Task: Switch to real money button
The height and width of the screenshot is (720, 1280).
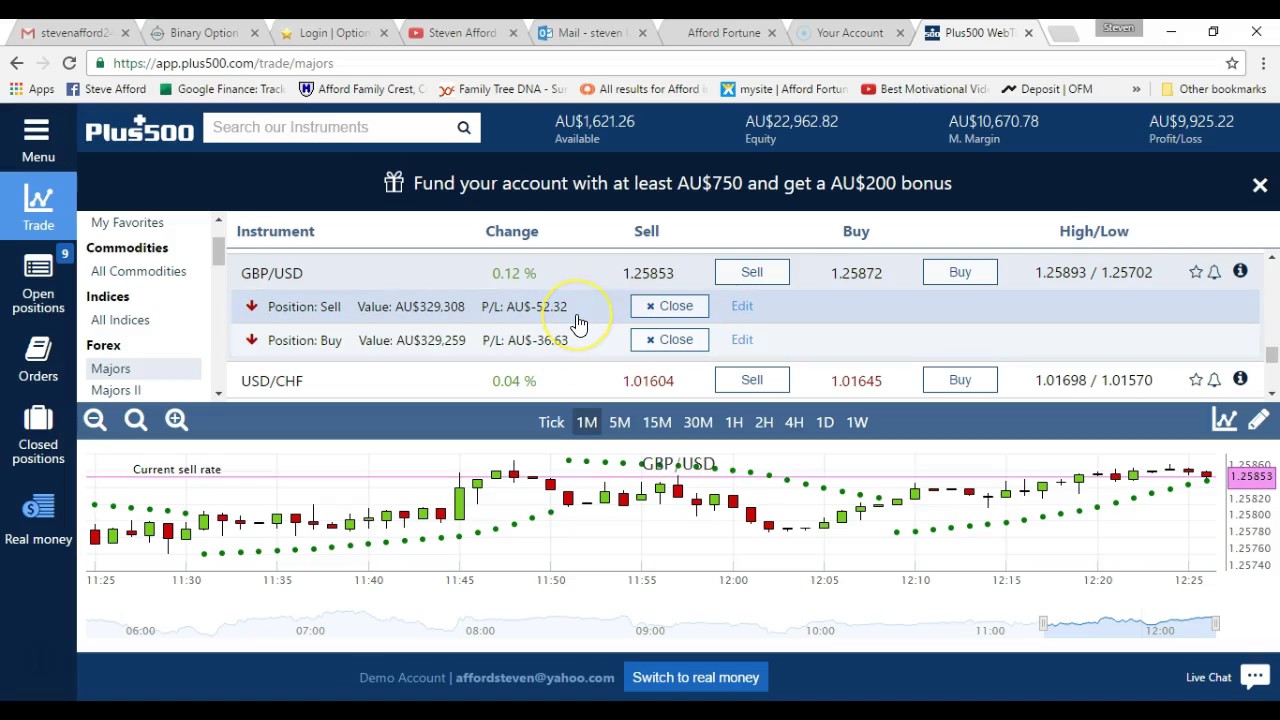Action: (696, 678)
